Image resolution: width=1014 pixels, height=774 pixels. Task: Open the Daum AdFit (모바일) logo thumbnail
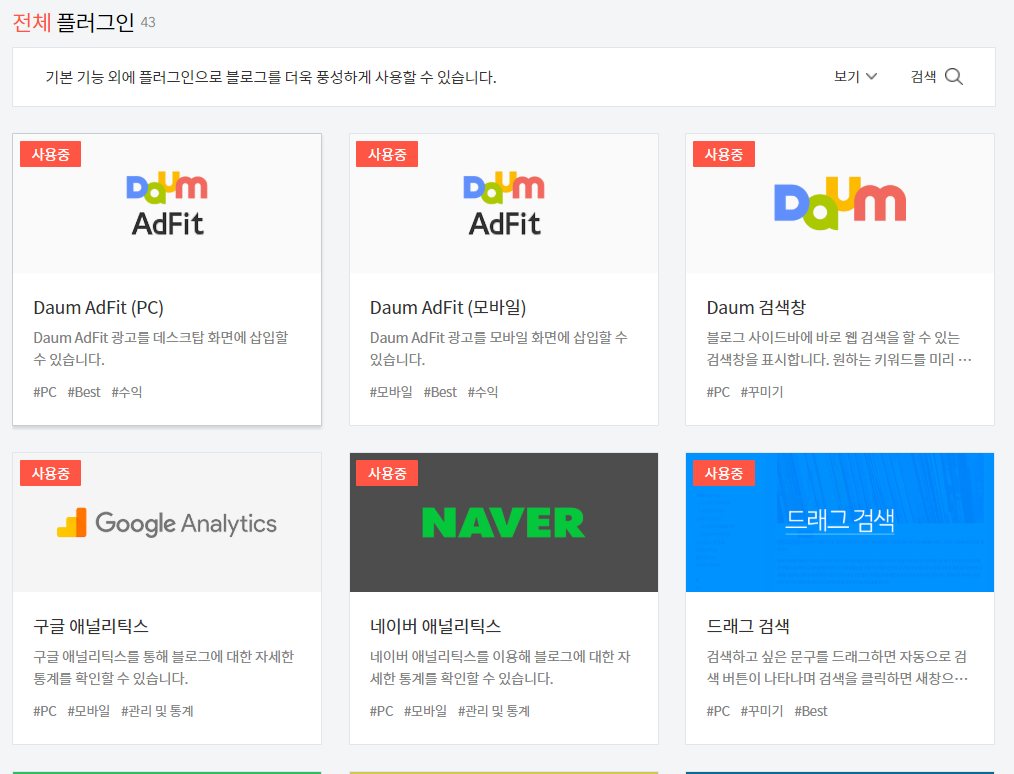pos(504,204)
